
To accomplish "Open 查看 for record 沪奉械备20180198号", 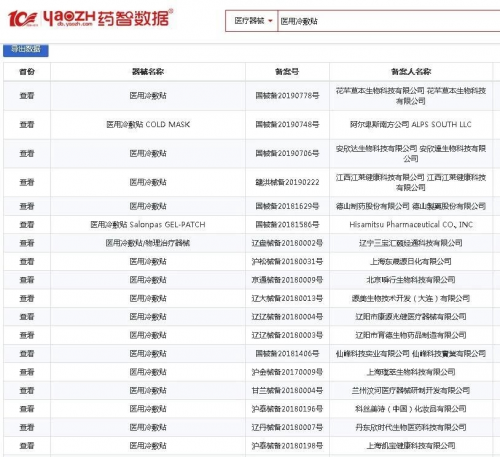I will point(27,446).
